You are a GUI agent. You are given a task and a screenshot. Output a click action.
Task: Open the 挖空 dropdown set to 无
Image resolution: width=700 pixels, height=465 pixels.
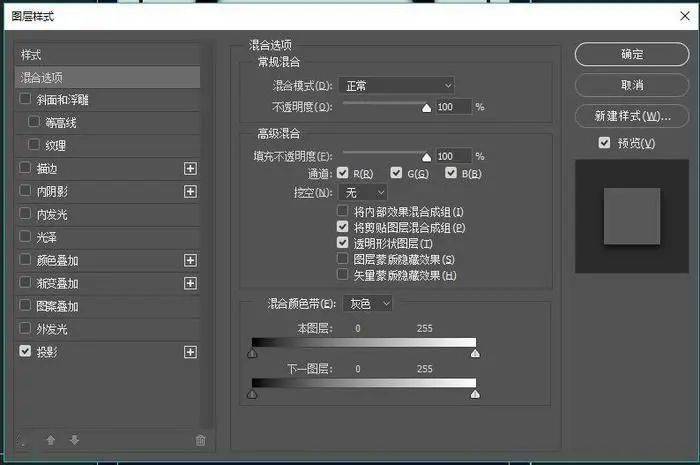[x=363, y=193]
